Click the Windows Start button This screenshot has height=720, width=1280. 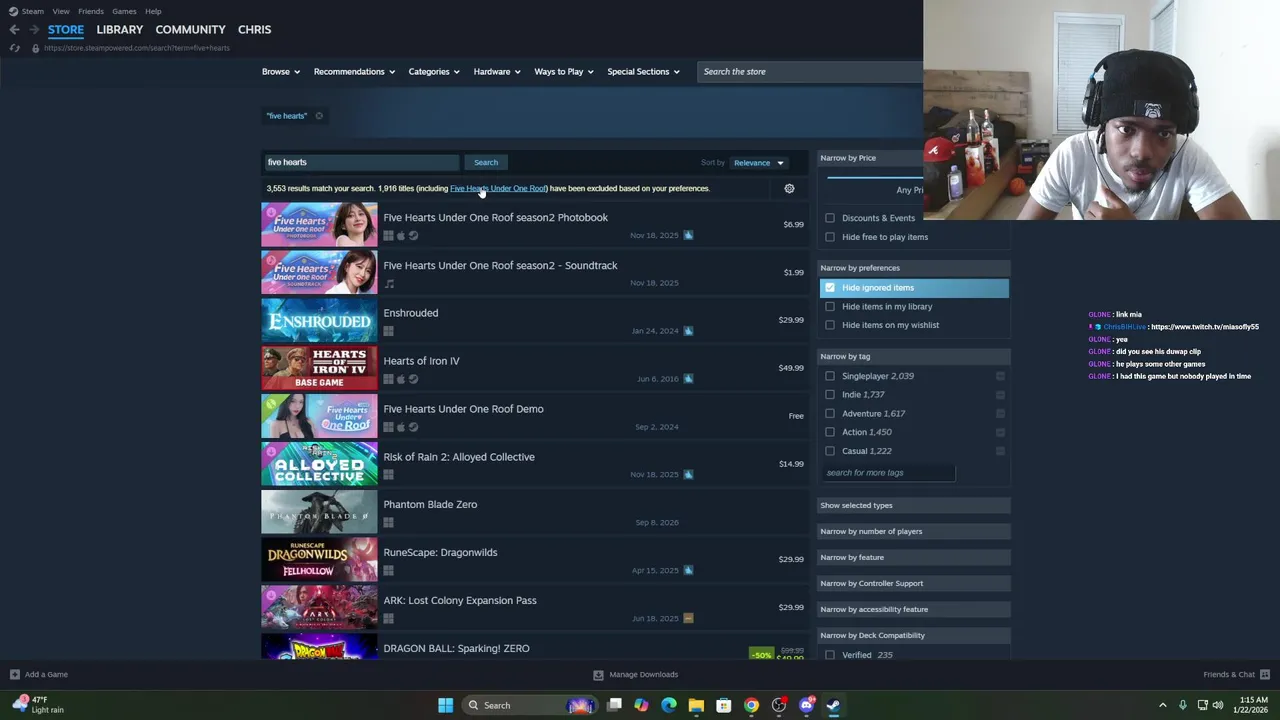(445, 705)
